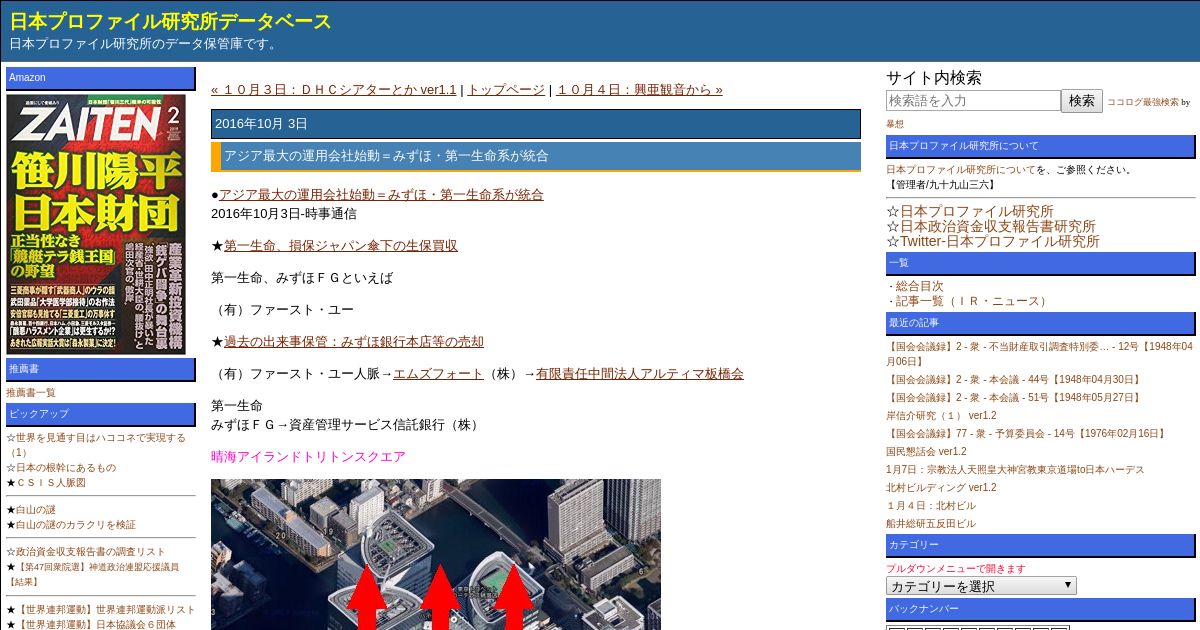Viewport: 1200px width, 630px height.
Task: Open article link アジア最大の運用会社始動=みずほ・第一生命系が統合
Action: [x=381, y=195]
